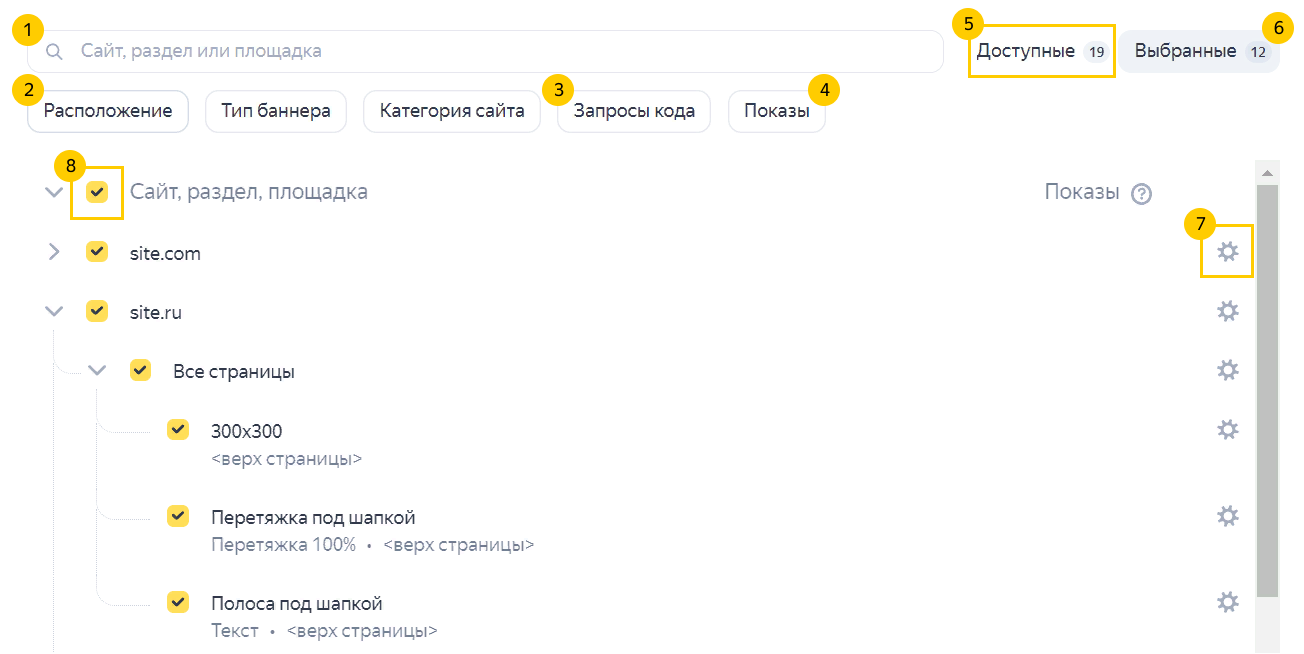This screenshot has height=654, width=1304.
Task: Uncheck the site.com checkbox
Action: (97, 252)
